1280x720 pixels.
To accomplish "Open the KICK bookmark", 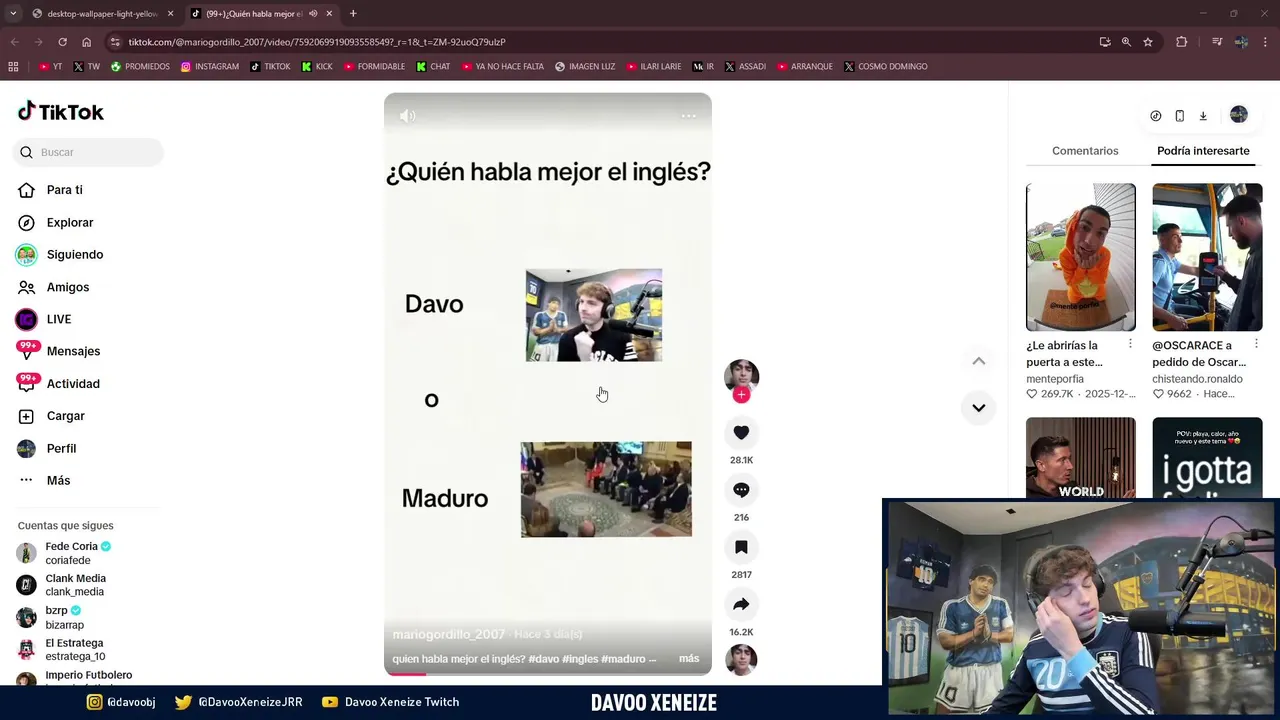I will [x=317, y=67].
